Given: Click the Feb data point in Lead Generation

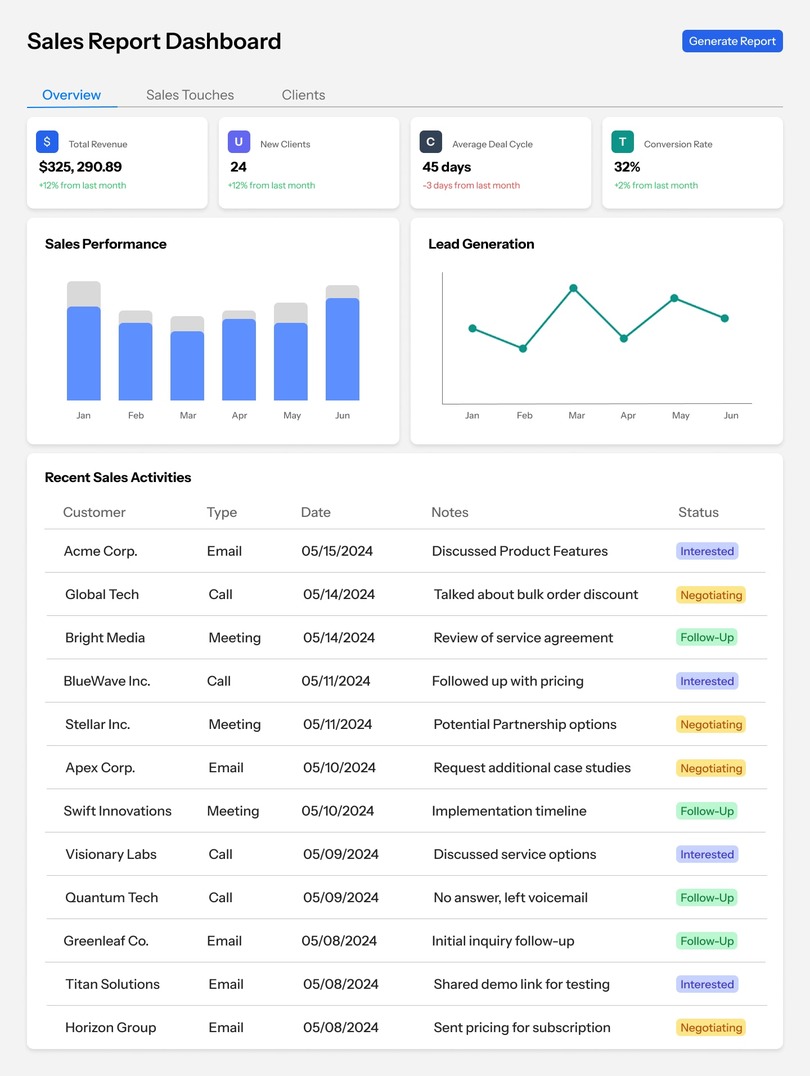Looking at the screenshot, I should point(523,349).
